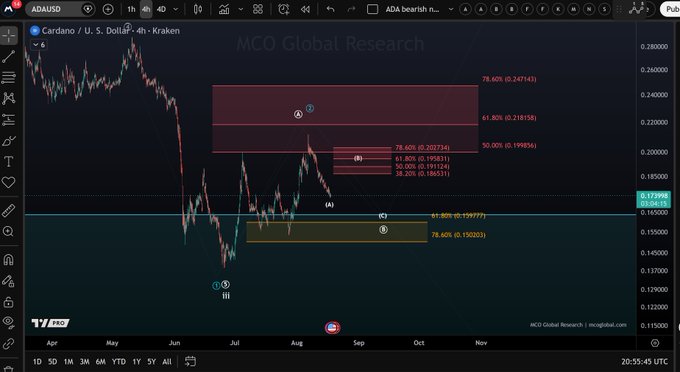Click the add symbol plus button

click(108, 9)
